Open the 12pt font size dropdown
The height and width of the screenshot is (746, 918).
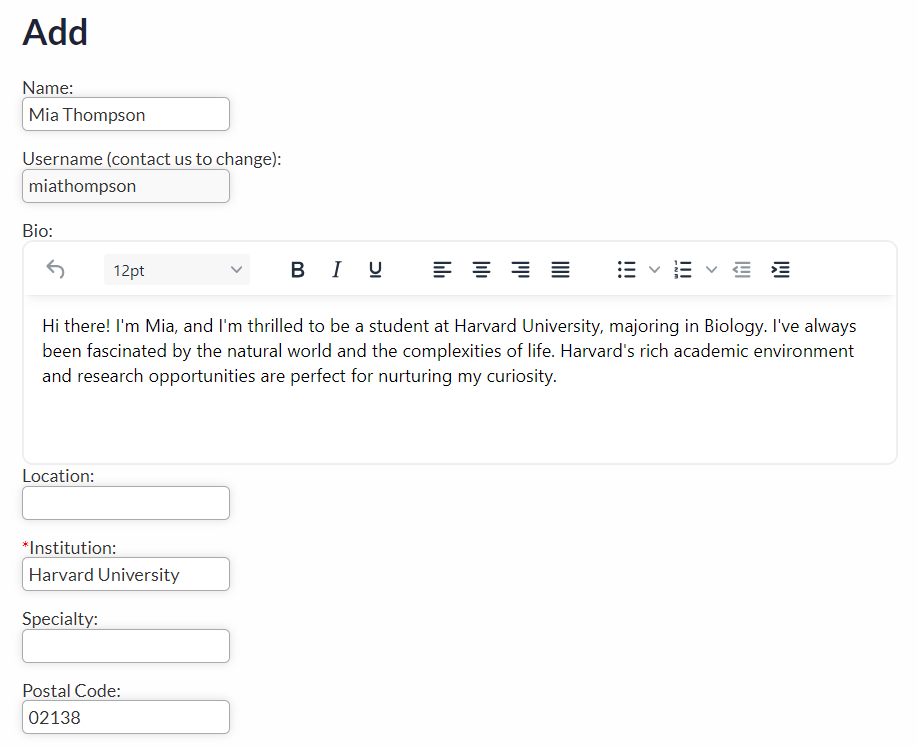[x=177, y=270]
